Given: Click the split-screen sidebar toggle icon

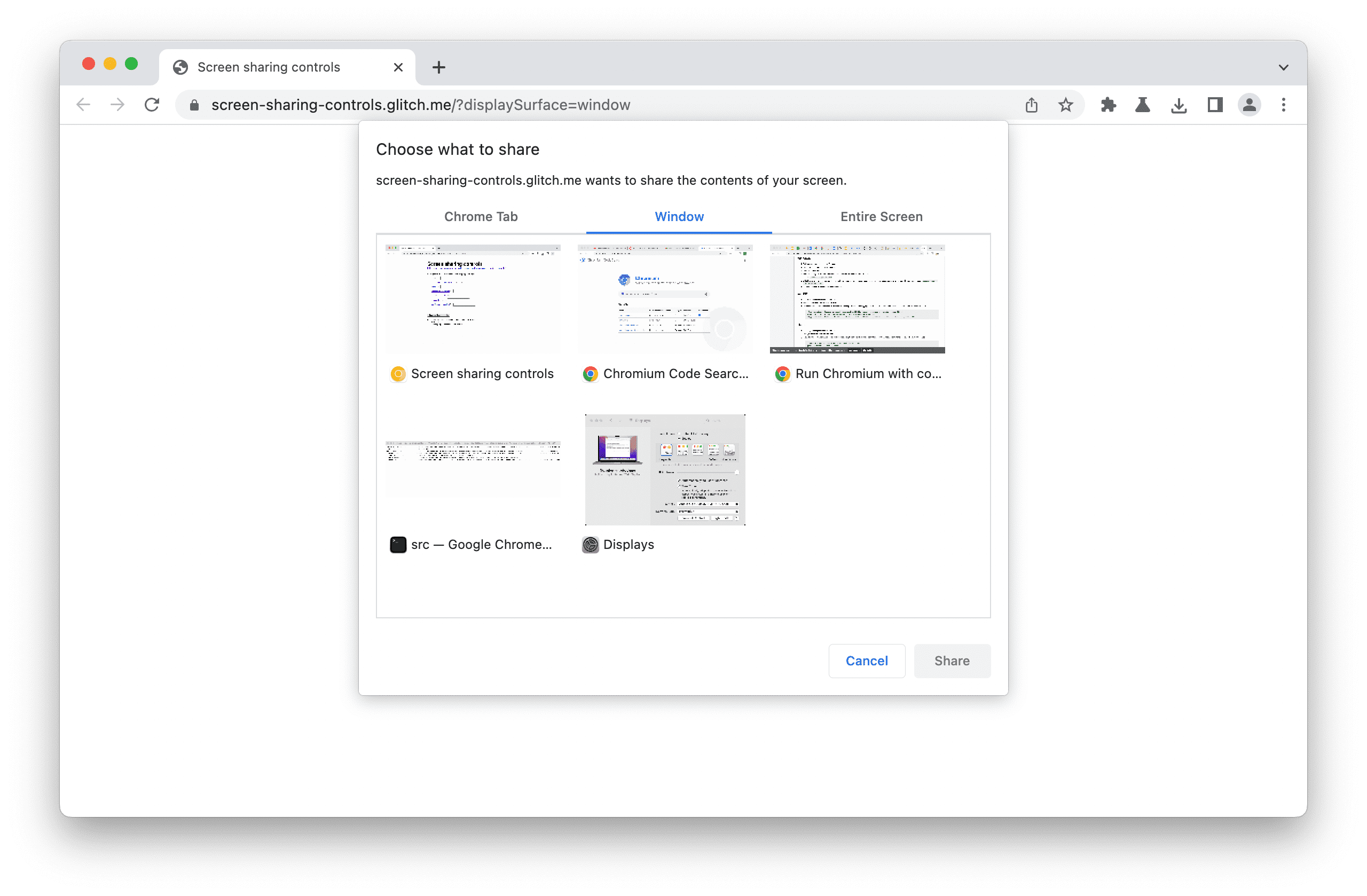Looking at the screenshot, I should point(1214,105).
